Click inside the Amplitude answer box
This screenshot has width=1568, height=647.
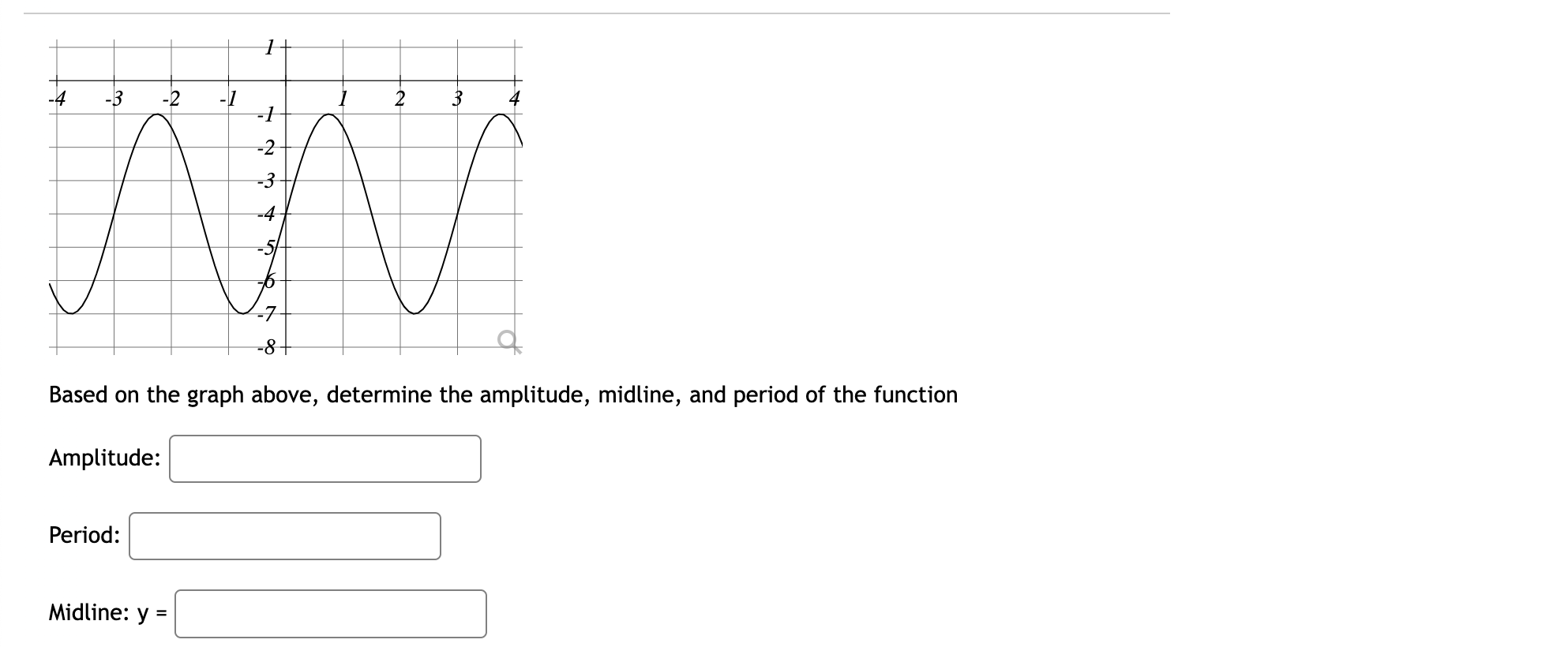[x=324, y=456]
